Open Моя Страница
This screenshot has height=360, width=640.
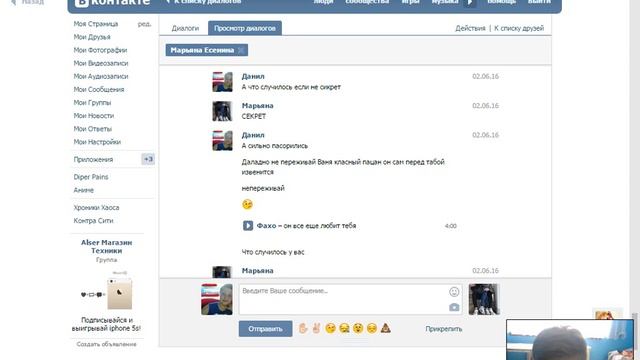[x=96, y=24]
